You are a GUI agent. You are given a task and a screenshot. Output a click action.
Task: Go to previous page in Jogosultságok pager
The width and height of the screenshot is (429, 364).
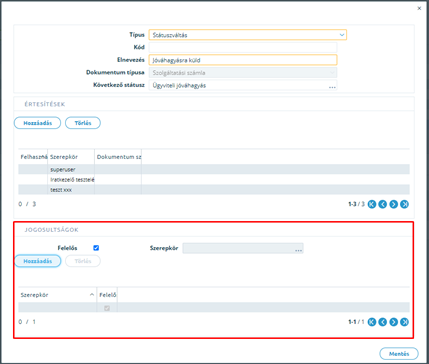pyautogui.click(x=383, y=322)
